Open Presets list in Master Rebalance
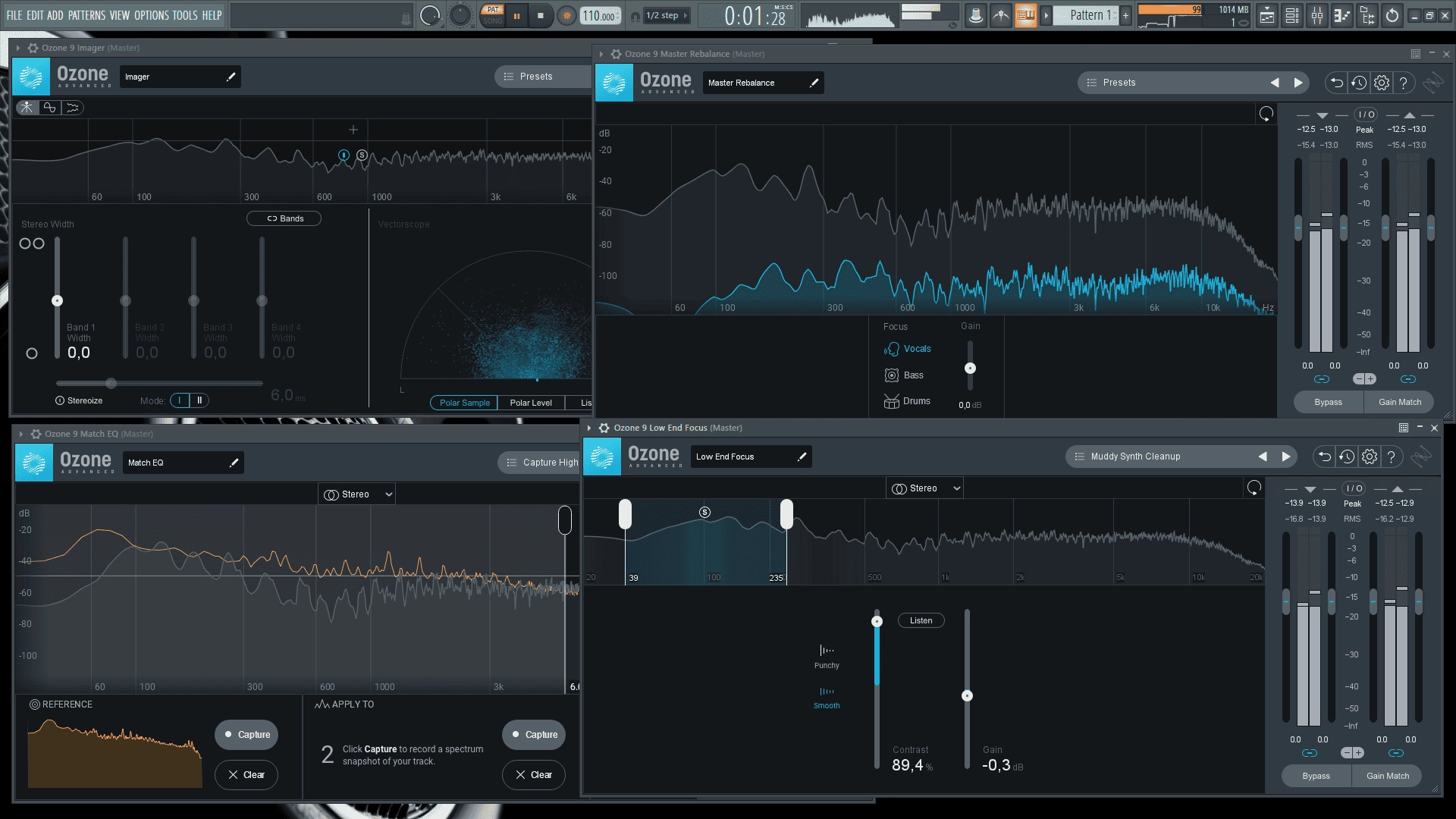This screenshot has height=819, width=1456. pyautogui.click(x=1168, y=83)
